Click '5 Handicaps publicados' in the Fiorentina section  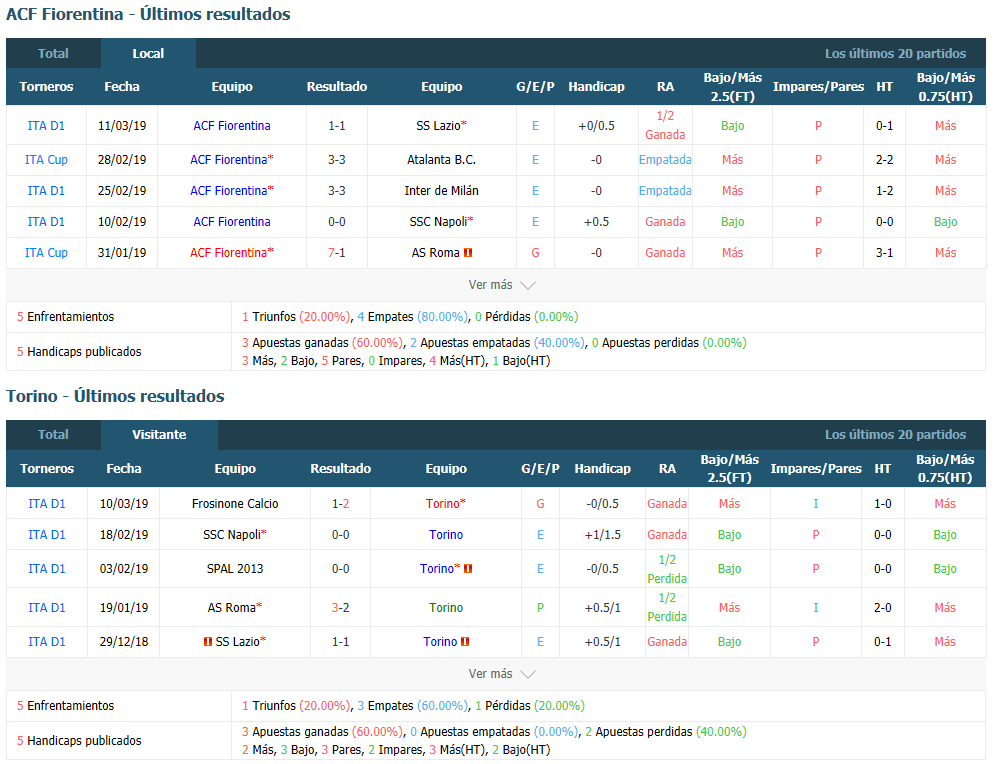point(79,352)
